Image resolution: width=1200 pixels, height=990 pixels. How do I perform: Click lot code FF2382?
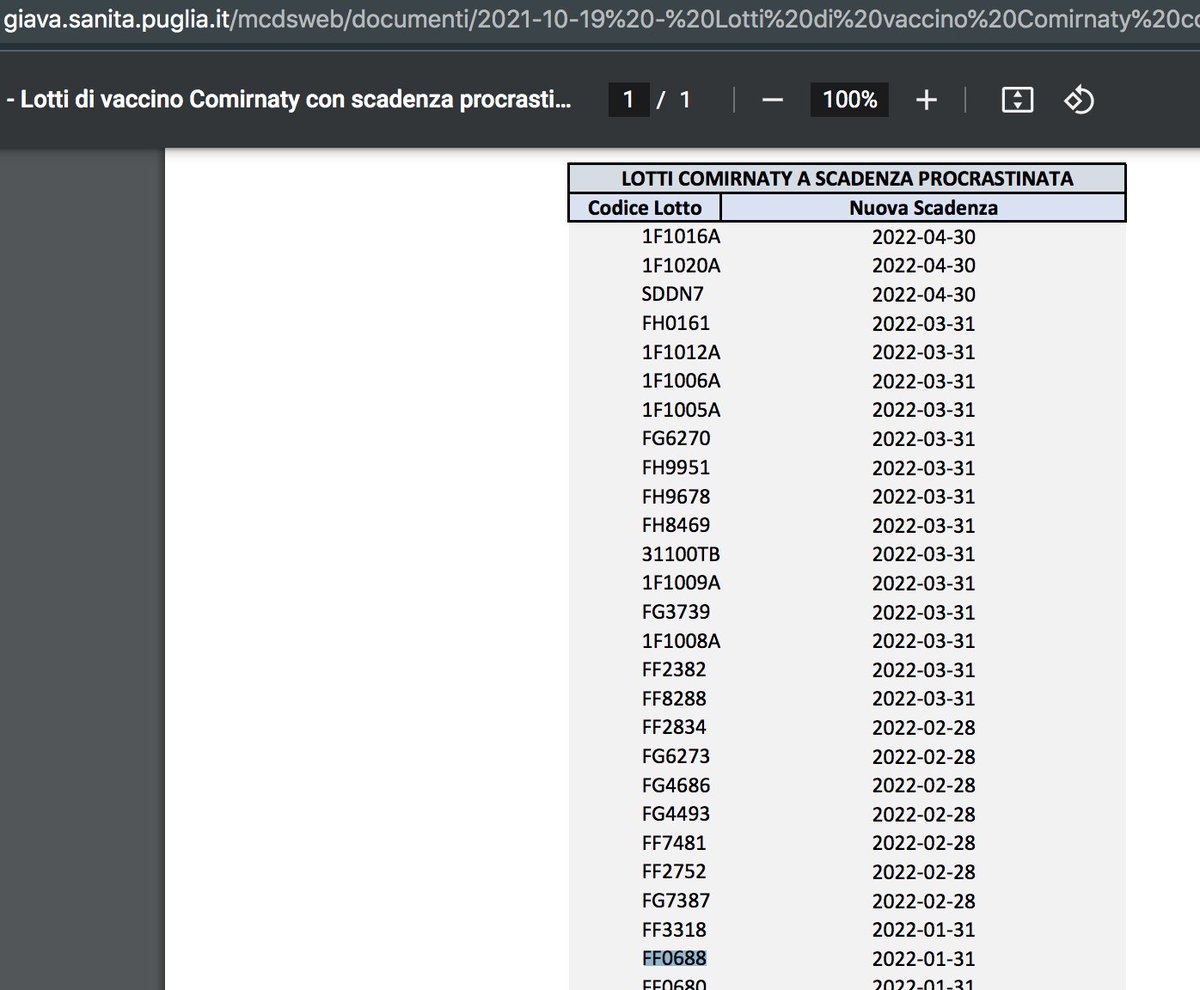pyautogui.click(x=675, y=670)
